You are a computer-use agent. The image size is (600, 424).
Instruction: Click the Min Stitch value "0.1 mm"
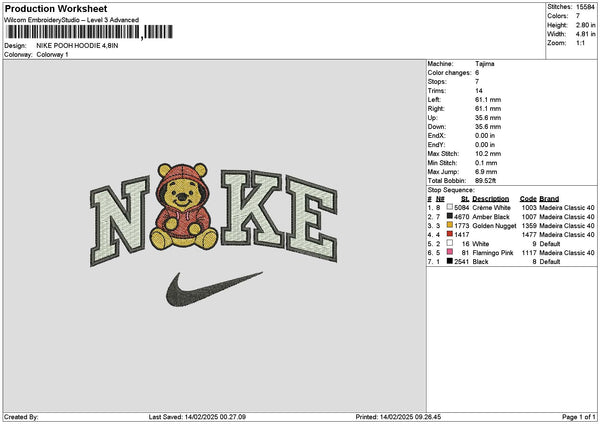coord(485,163)
